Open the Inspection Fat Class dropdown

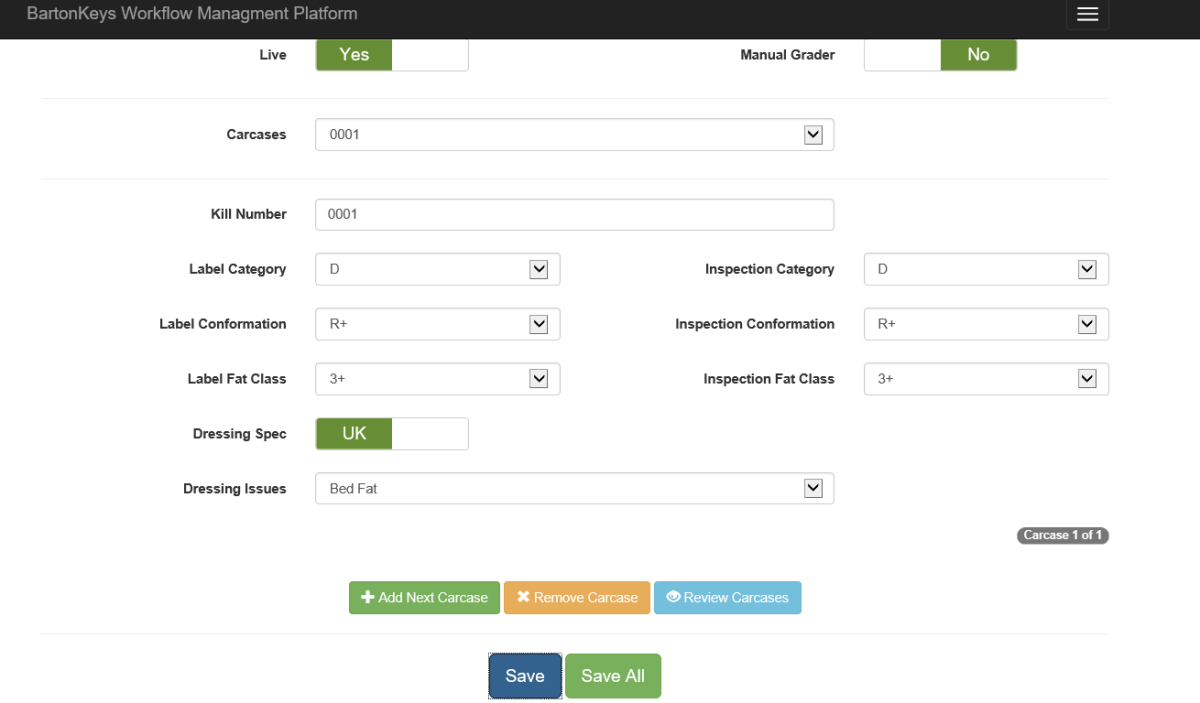[x=1087, y=379]
